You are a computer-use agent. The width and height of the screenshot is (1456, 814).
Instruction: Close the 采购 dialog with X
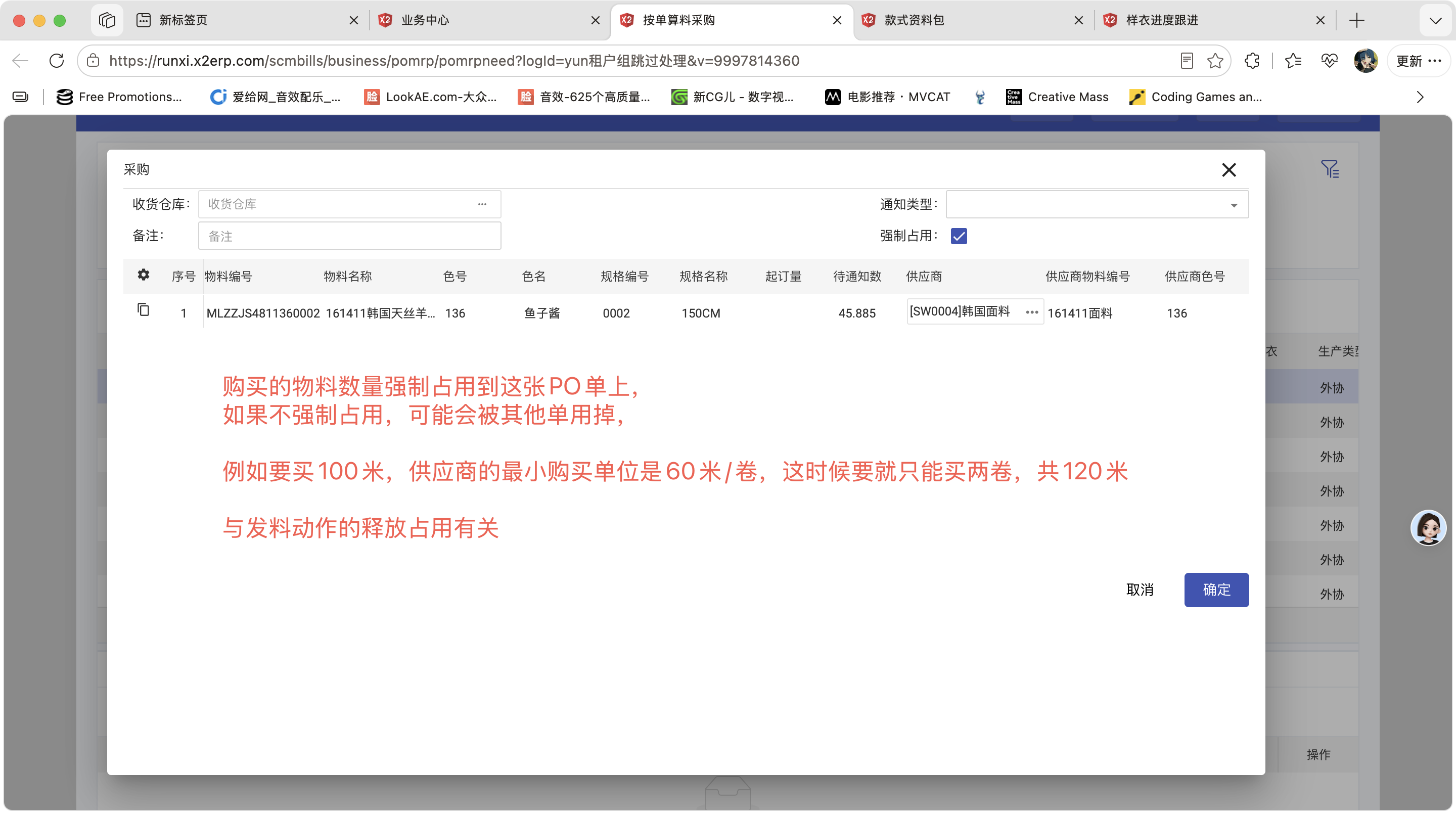tap(1229, 169)
